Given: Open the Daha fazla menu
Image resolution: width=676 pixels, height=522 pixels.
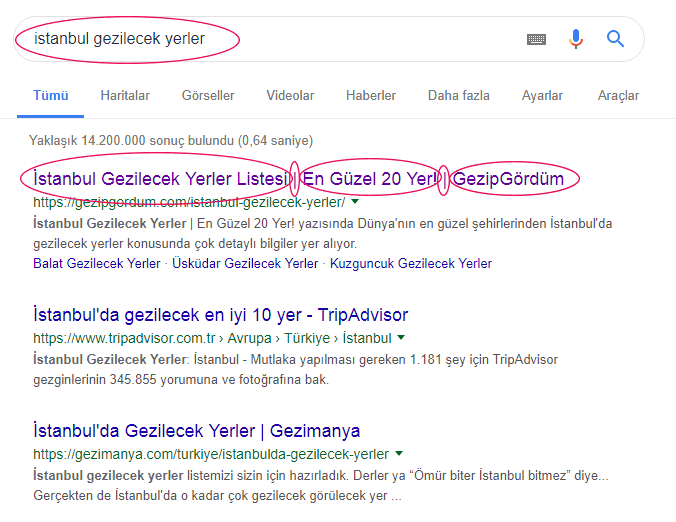Looking at the screenshot, I should (459, 95).
